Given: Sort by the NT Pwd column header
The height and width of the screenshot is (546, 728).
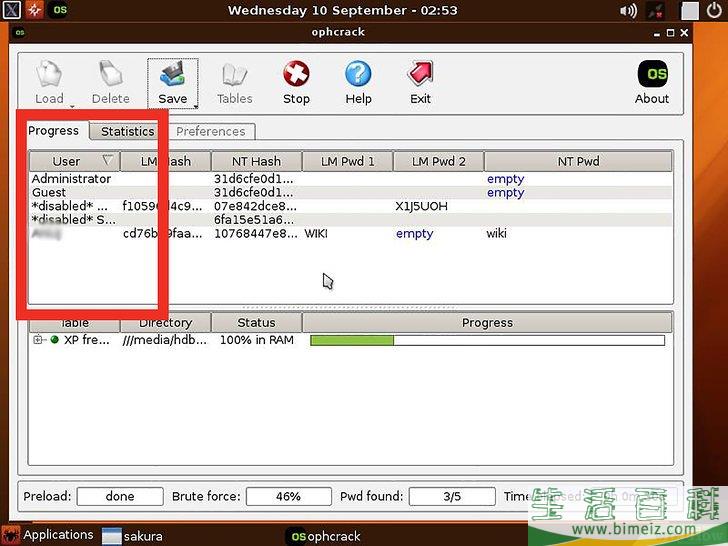Looking at the screenshot, I should pyautogui.click(x=578, y=161).
